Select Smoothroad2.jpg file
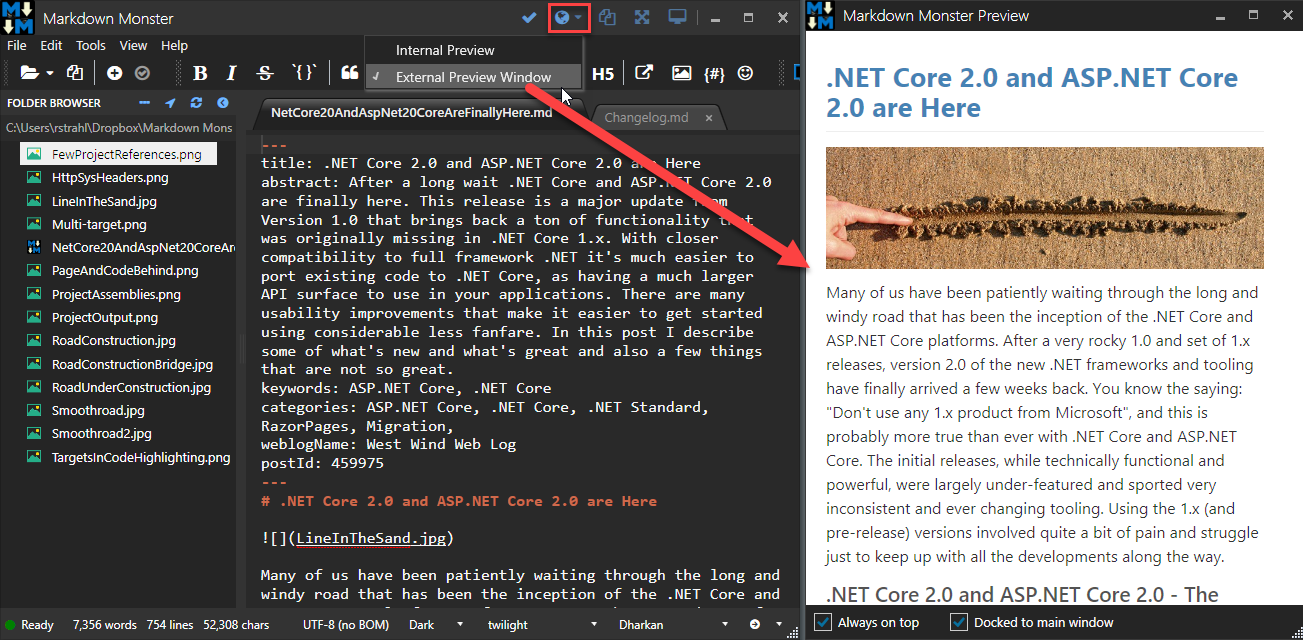 [x=101, y=434]
